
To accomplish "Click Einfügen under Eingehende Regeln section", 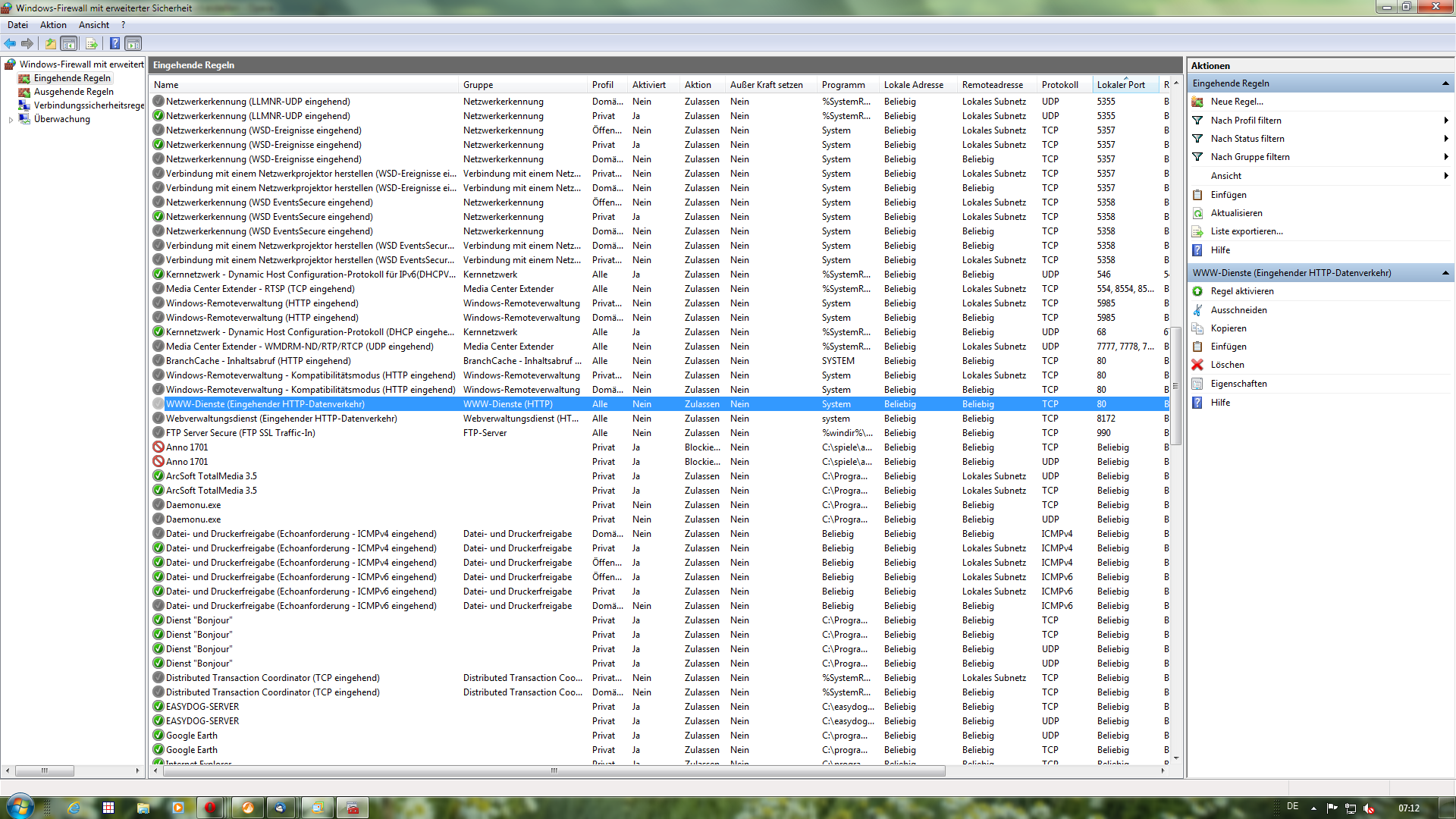I will (x=1228, y=195).
